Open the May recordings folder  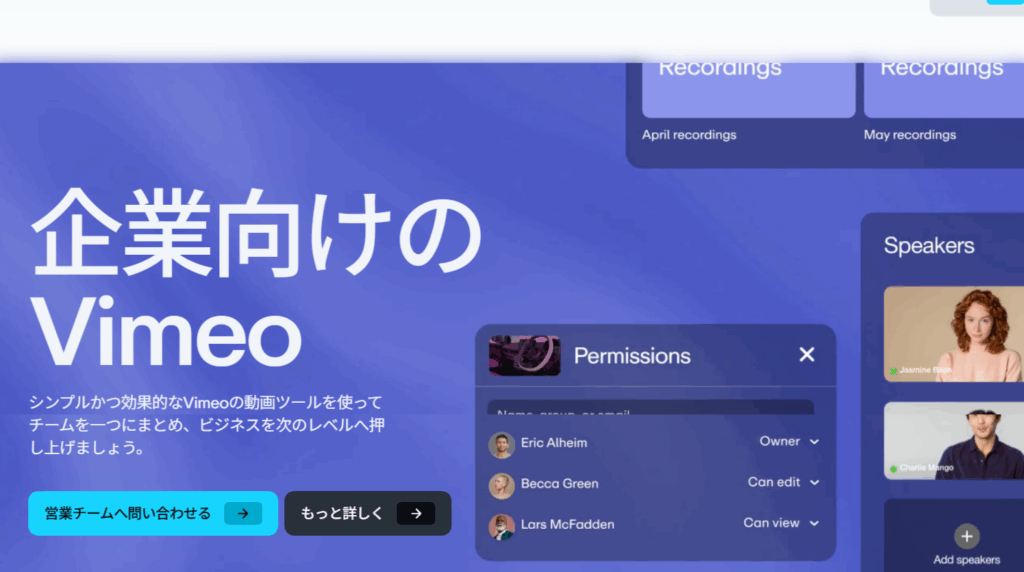point(944,90)
